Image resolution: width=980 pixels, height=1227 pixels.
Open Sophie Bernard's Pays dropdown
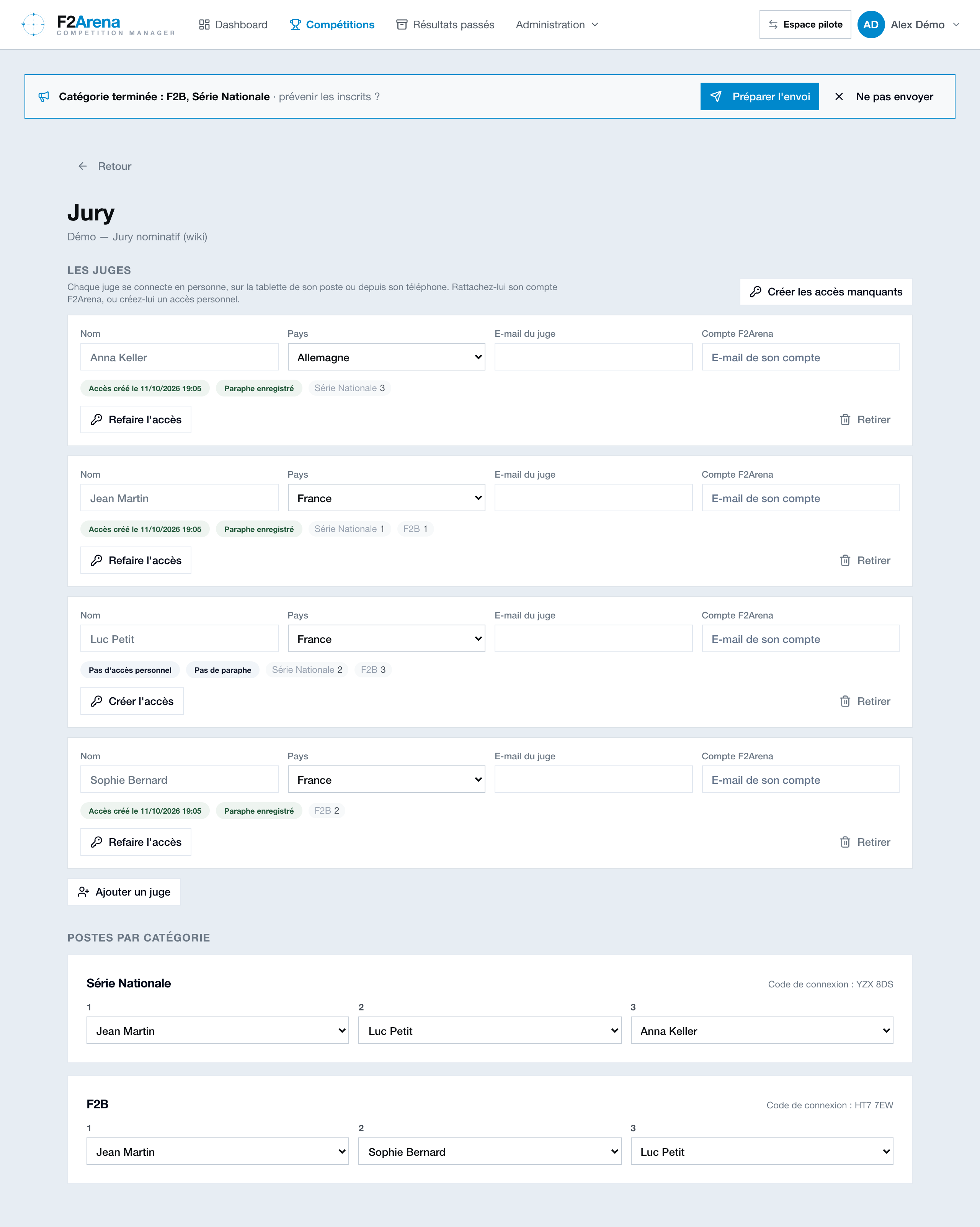click(x=386, y=780)
